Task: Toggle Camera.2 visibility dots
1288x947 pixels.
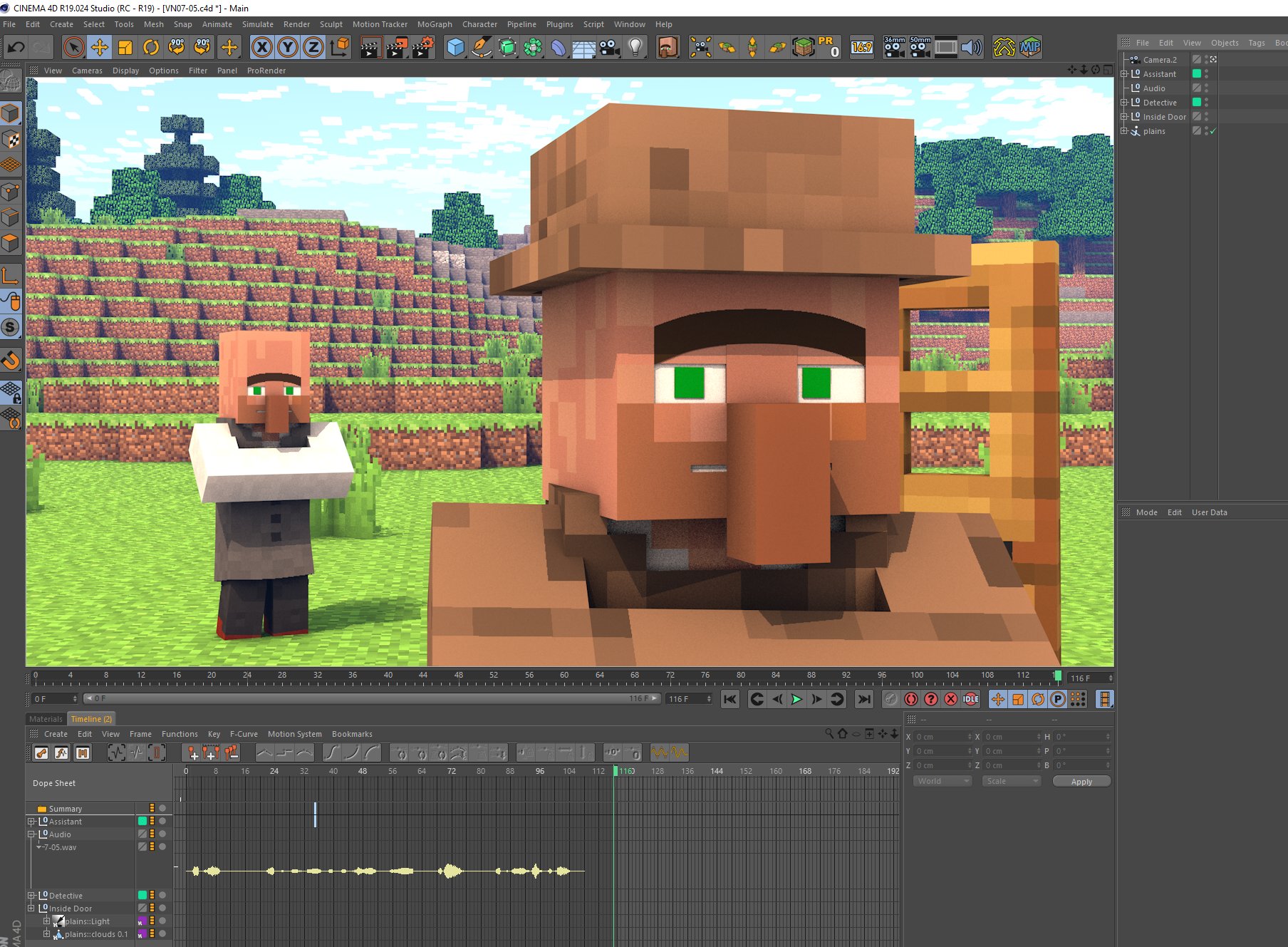Action: point(1206,60)
